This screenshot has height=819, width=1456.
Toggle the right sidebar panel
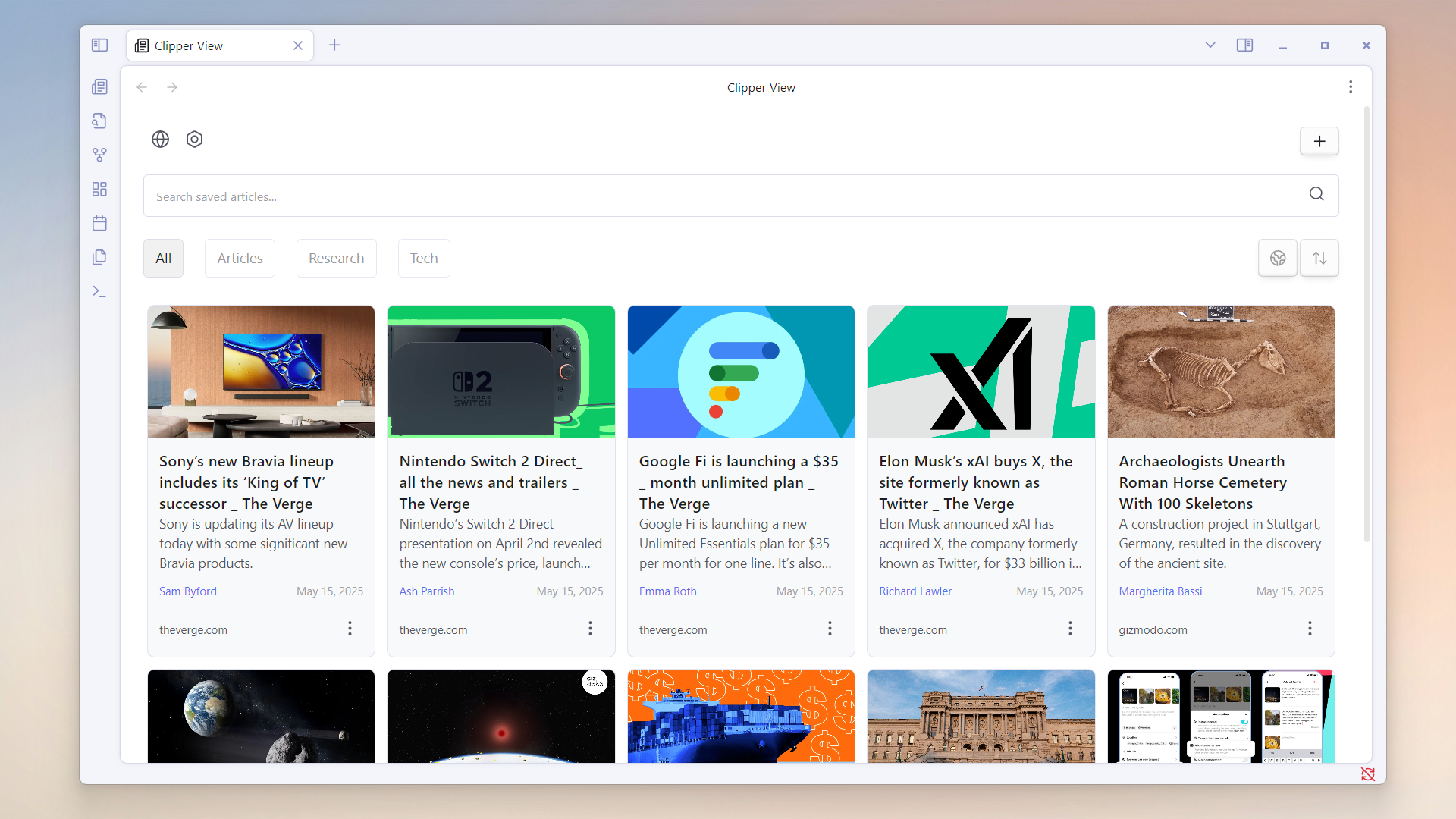tap(1244, 45)
